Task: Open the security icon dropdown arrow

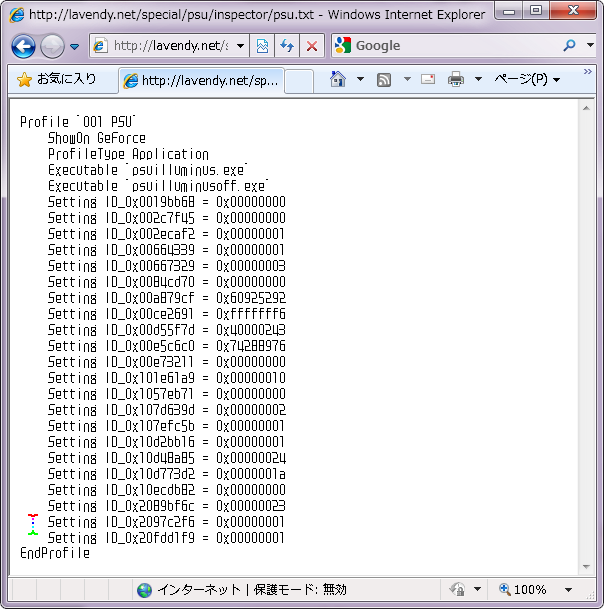Action: (477, 590)
